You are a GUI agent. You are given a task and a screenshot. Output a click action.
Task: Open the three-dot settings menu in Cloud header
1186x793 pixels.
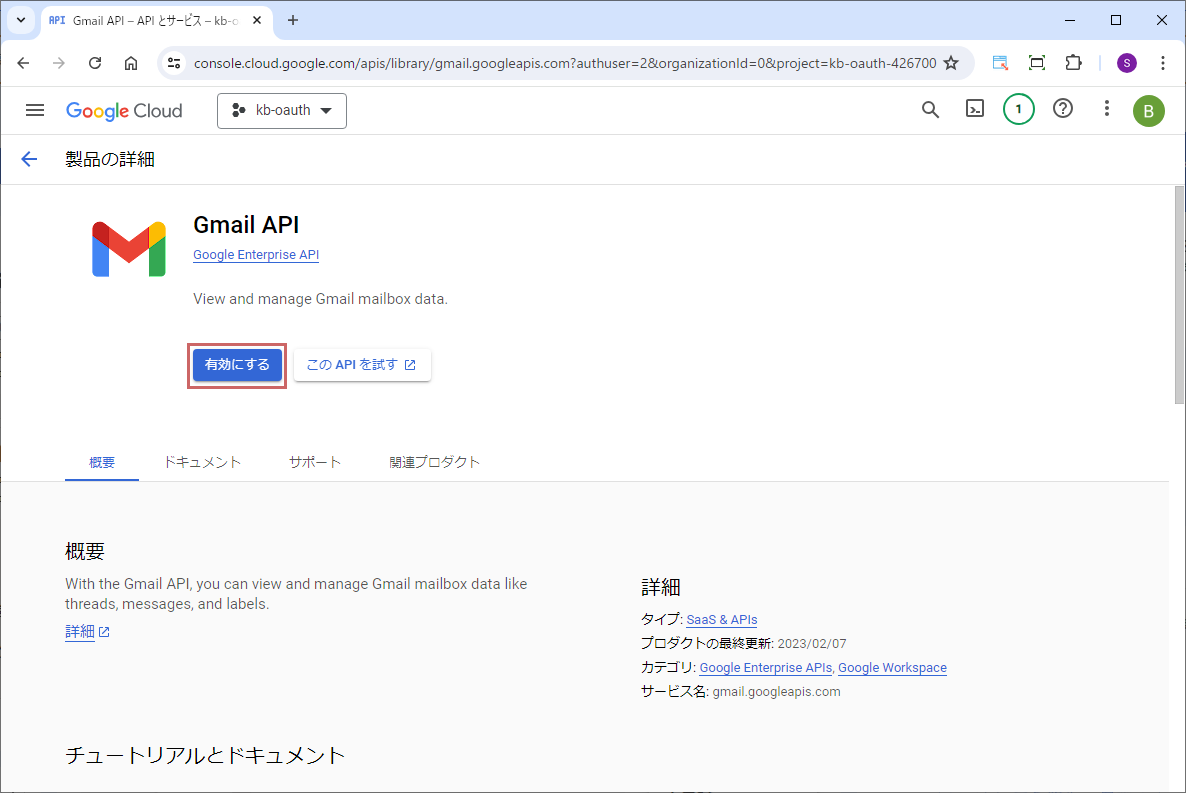click(x=1106, y=110)
